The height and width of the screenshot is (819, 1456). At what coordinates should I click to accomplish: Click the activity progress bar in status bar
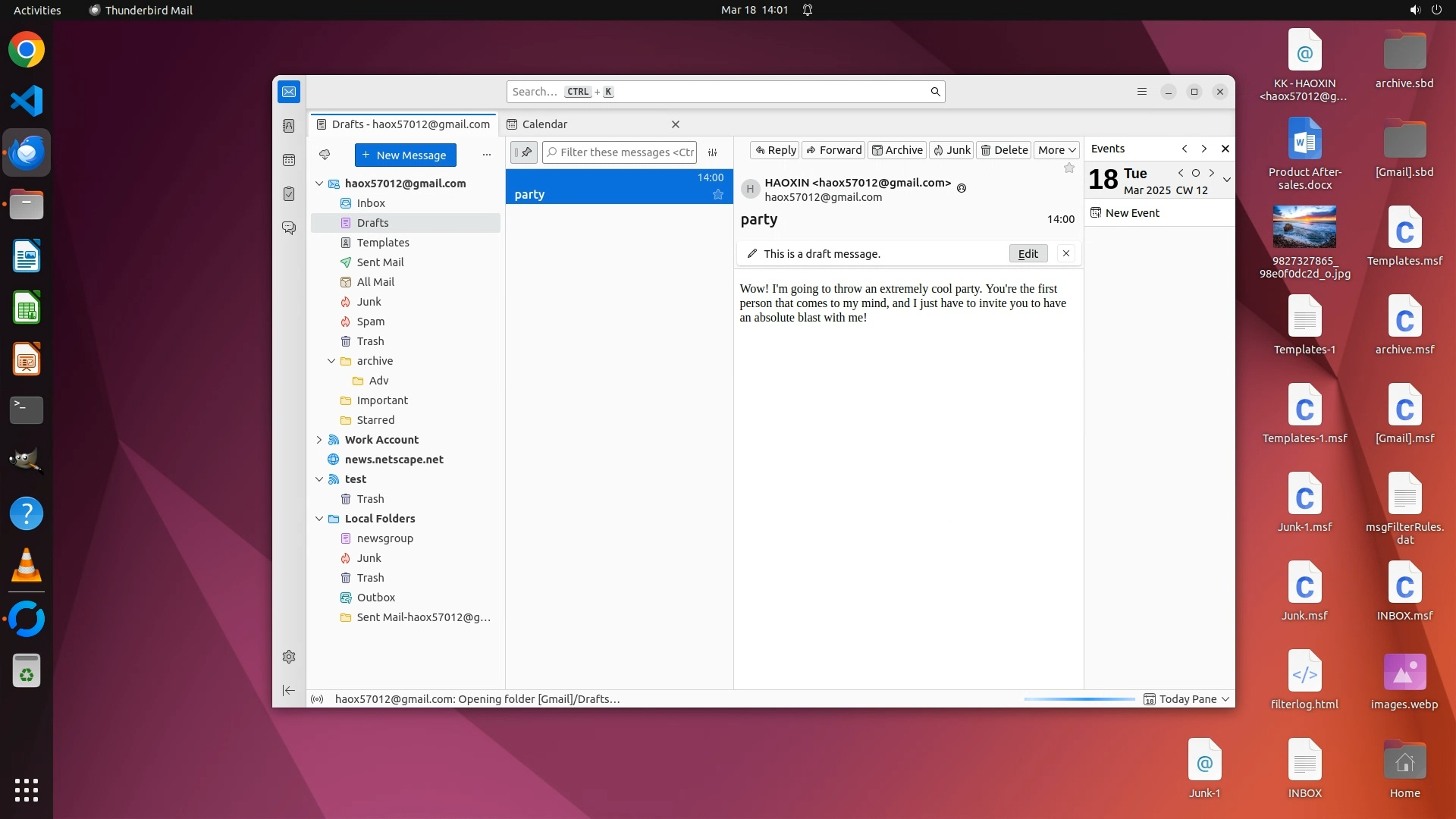pos(1078,699)
